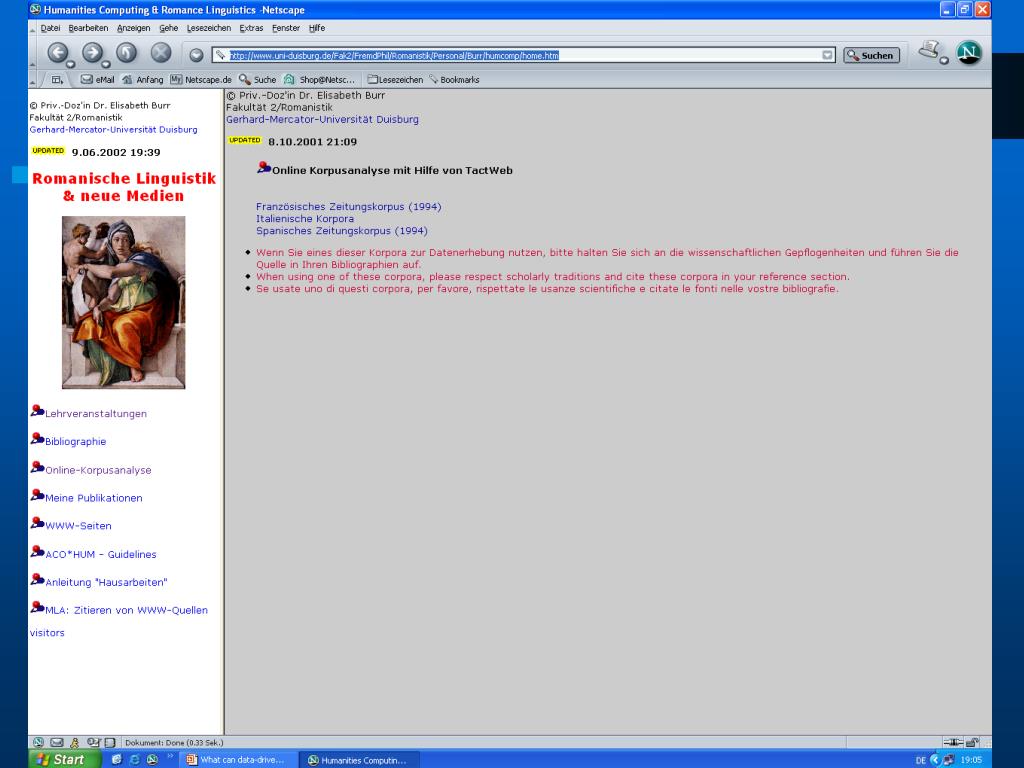Click the Bookmarks toolbar item
1024x768 pixels.
(454, 80)
